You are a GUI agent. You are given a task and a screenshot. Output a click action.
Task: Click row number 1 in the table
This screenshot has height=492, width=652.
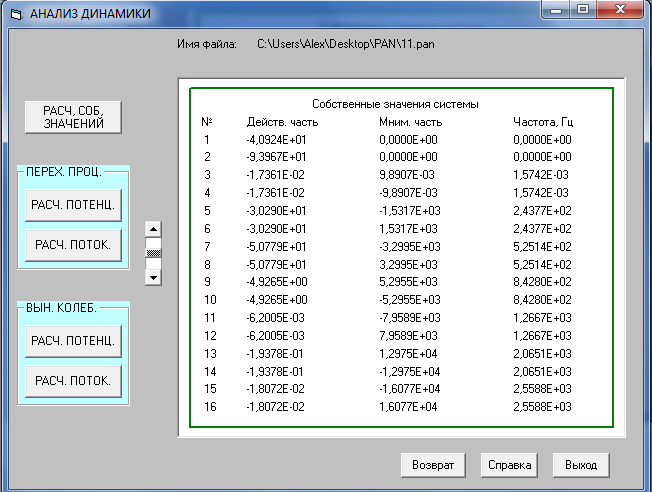(x=207, y=140)
